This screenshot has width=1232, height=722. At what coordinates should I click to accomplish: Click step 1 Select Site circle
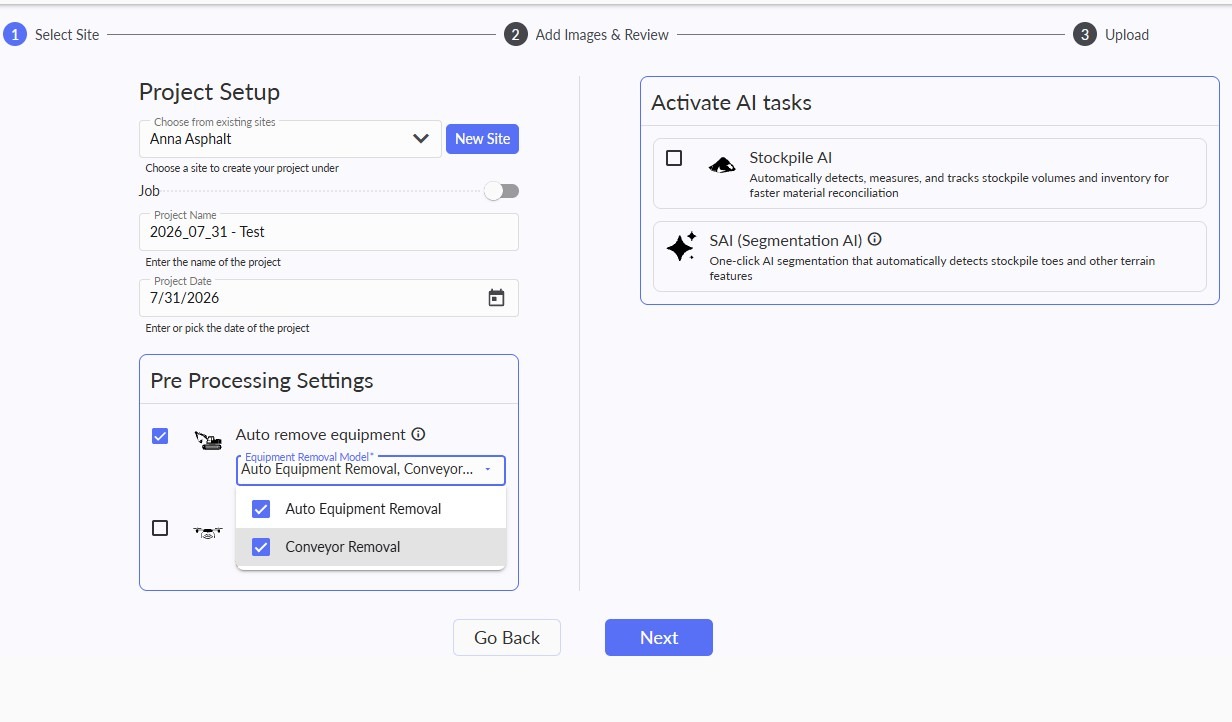(x=14, y=35)
